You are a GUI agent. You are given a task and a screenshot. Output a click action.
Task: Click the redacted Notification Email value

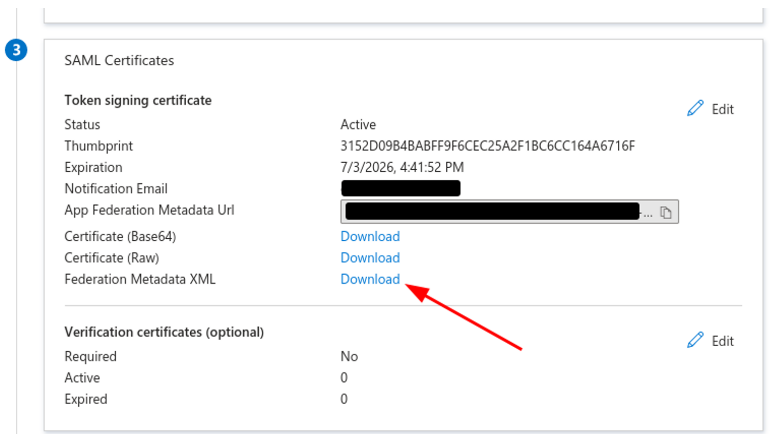[x=400, y=188]
